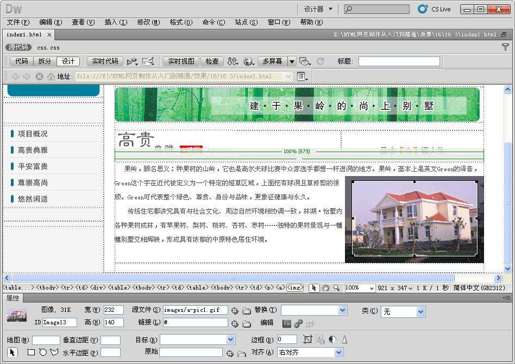Open the 文件 menu

18,22
